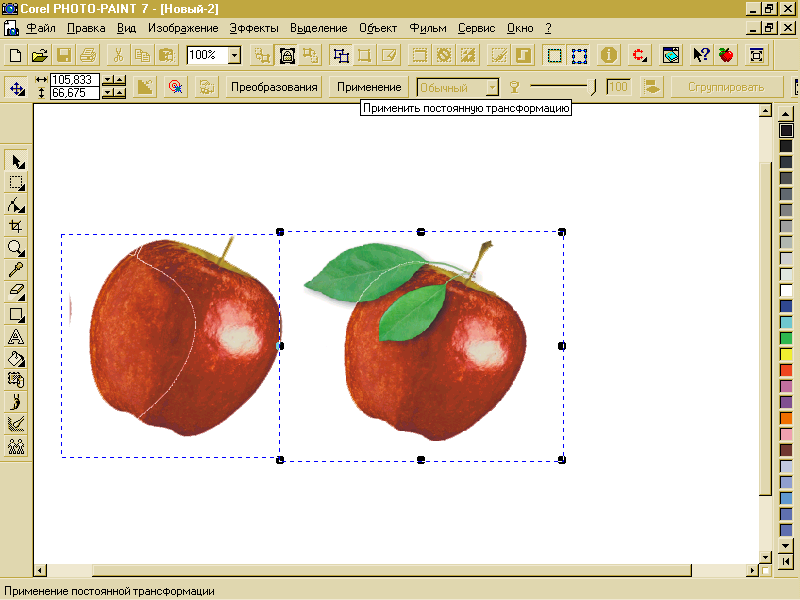The image size is (800, 600).
Task: Choose the Eraser tool
Action: click(x=16, y=292)
